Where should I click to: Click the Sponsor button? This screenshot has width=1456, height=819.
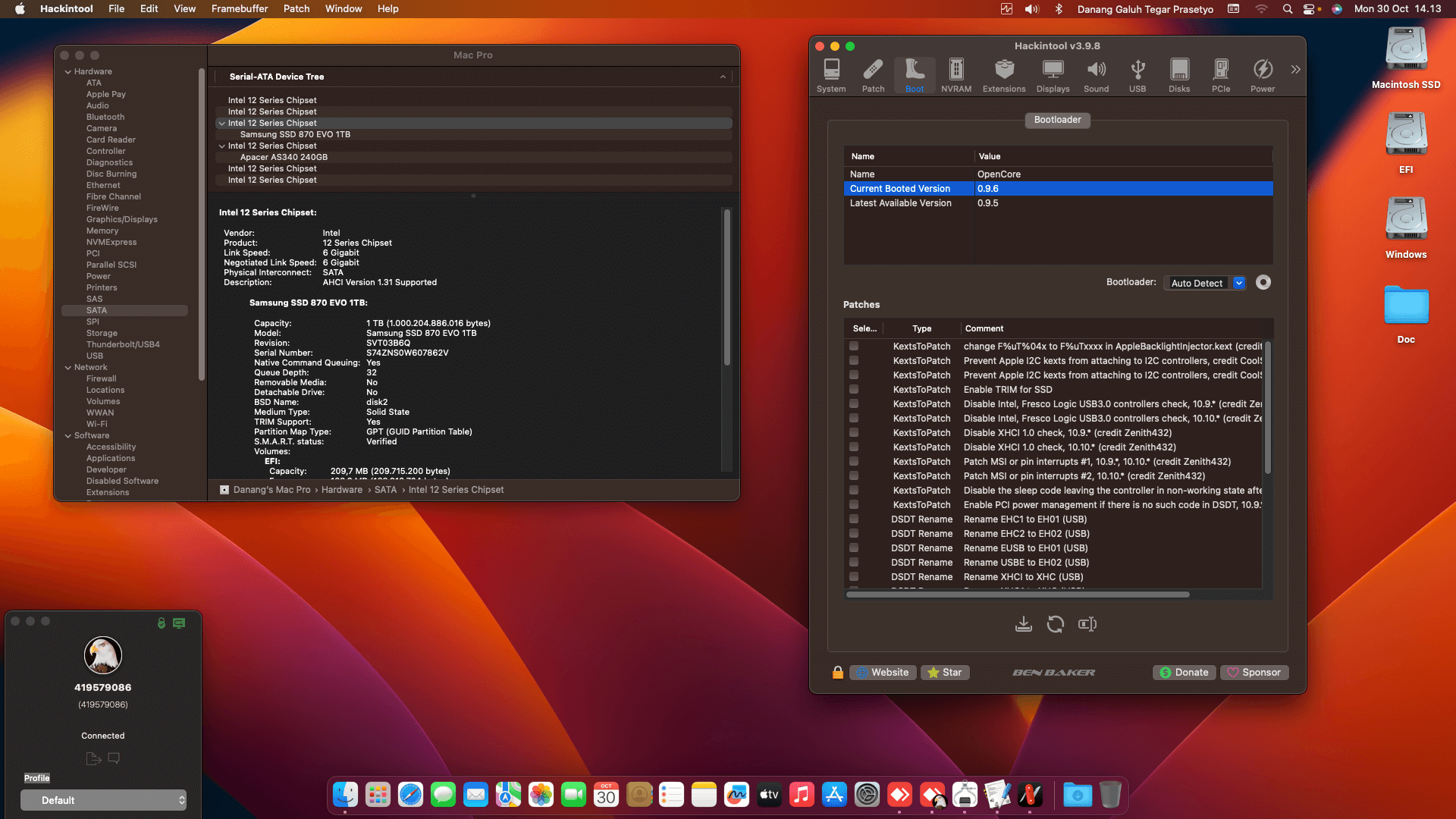[1254, 673]
